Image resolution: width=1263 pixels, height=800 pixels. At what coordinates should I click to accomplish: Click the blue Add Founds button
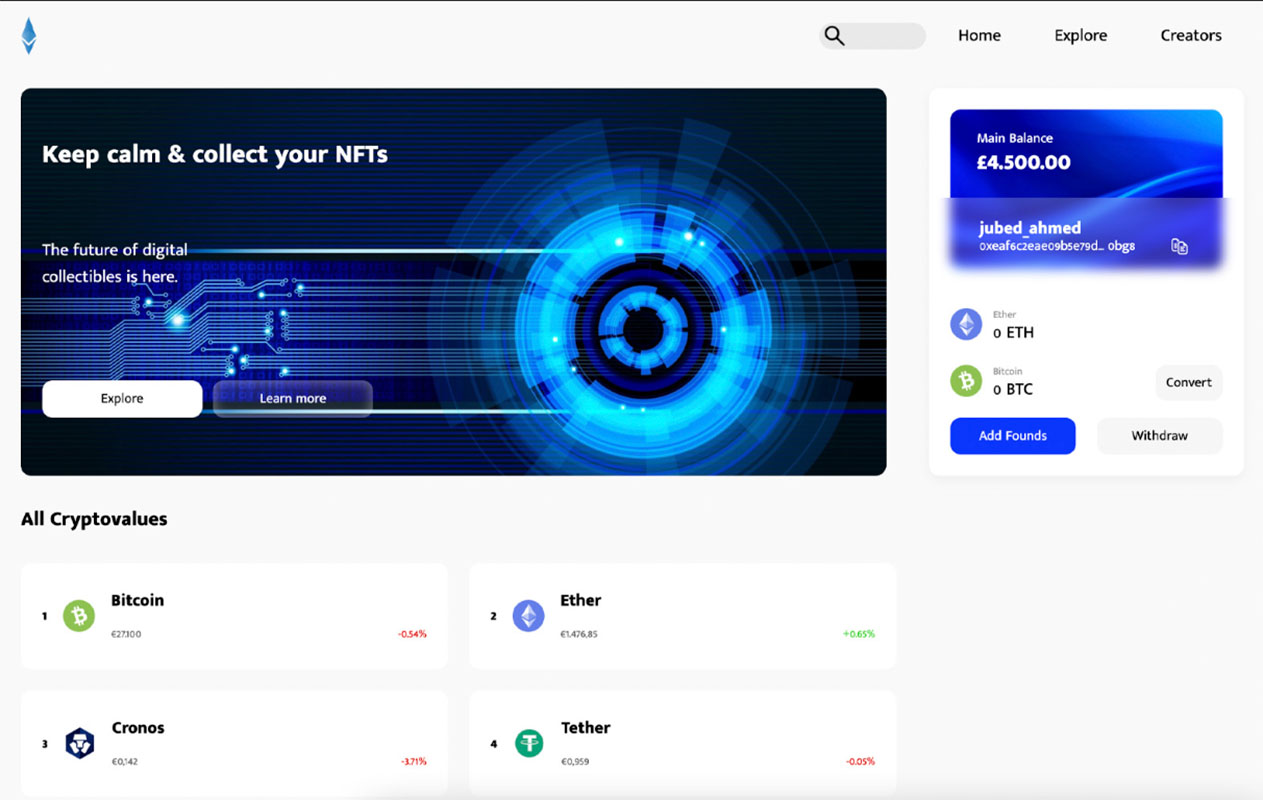coord(1012,436)
